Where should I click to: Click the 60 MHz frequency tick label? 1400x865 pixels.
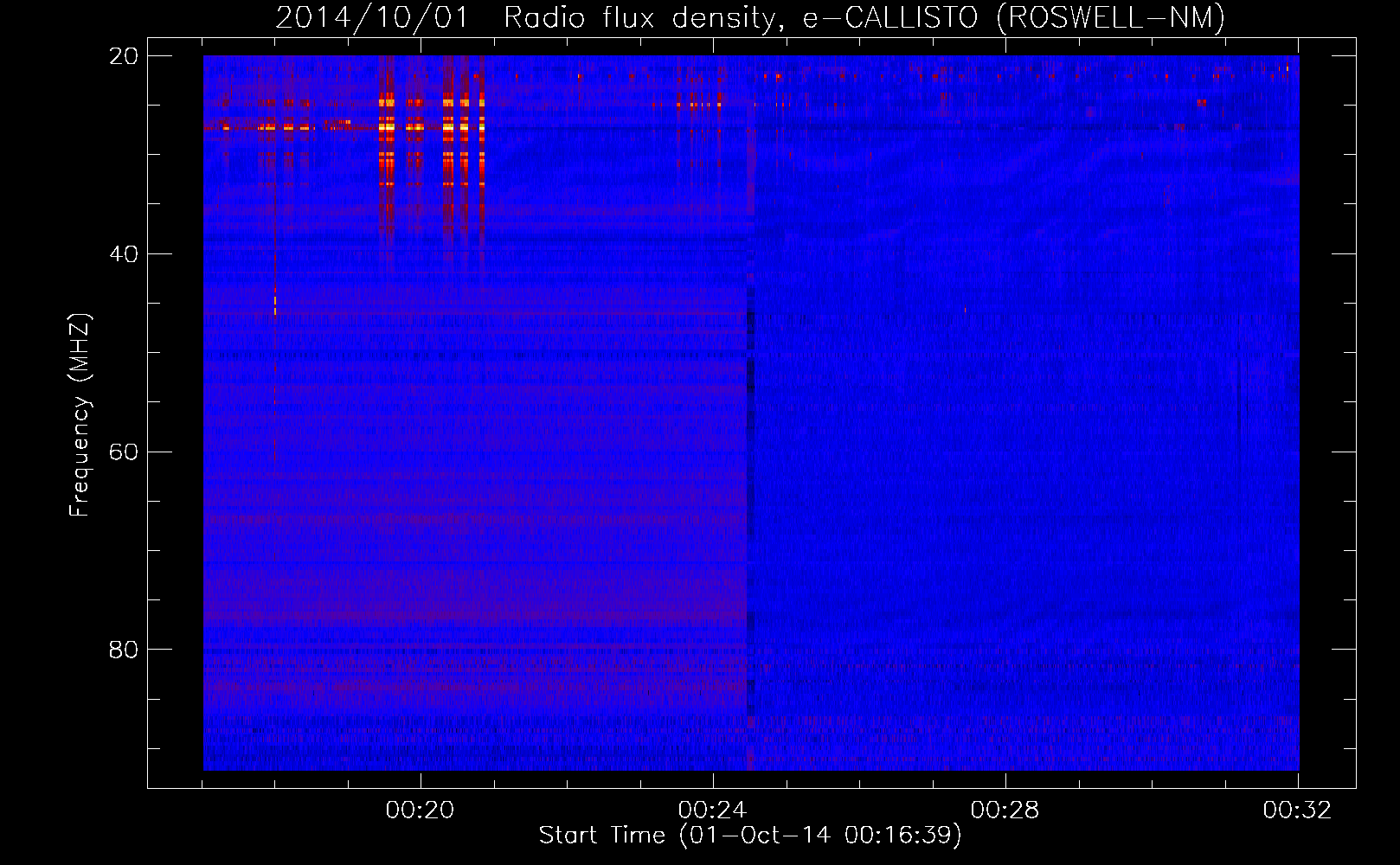pyautogui.click(x=124, y=452)
